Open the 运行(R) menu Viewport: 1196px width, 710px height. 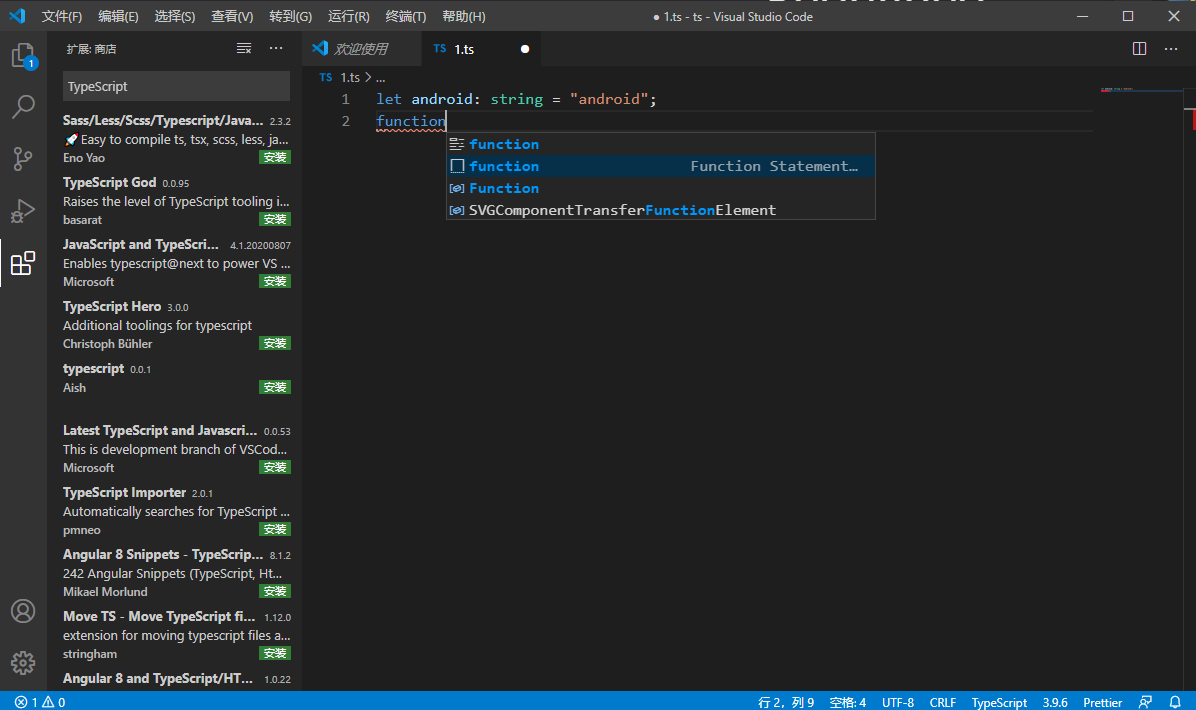click(x=349, y=16)
